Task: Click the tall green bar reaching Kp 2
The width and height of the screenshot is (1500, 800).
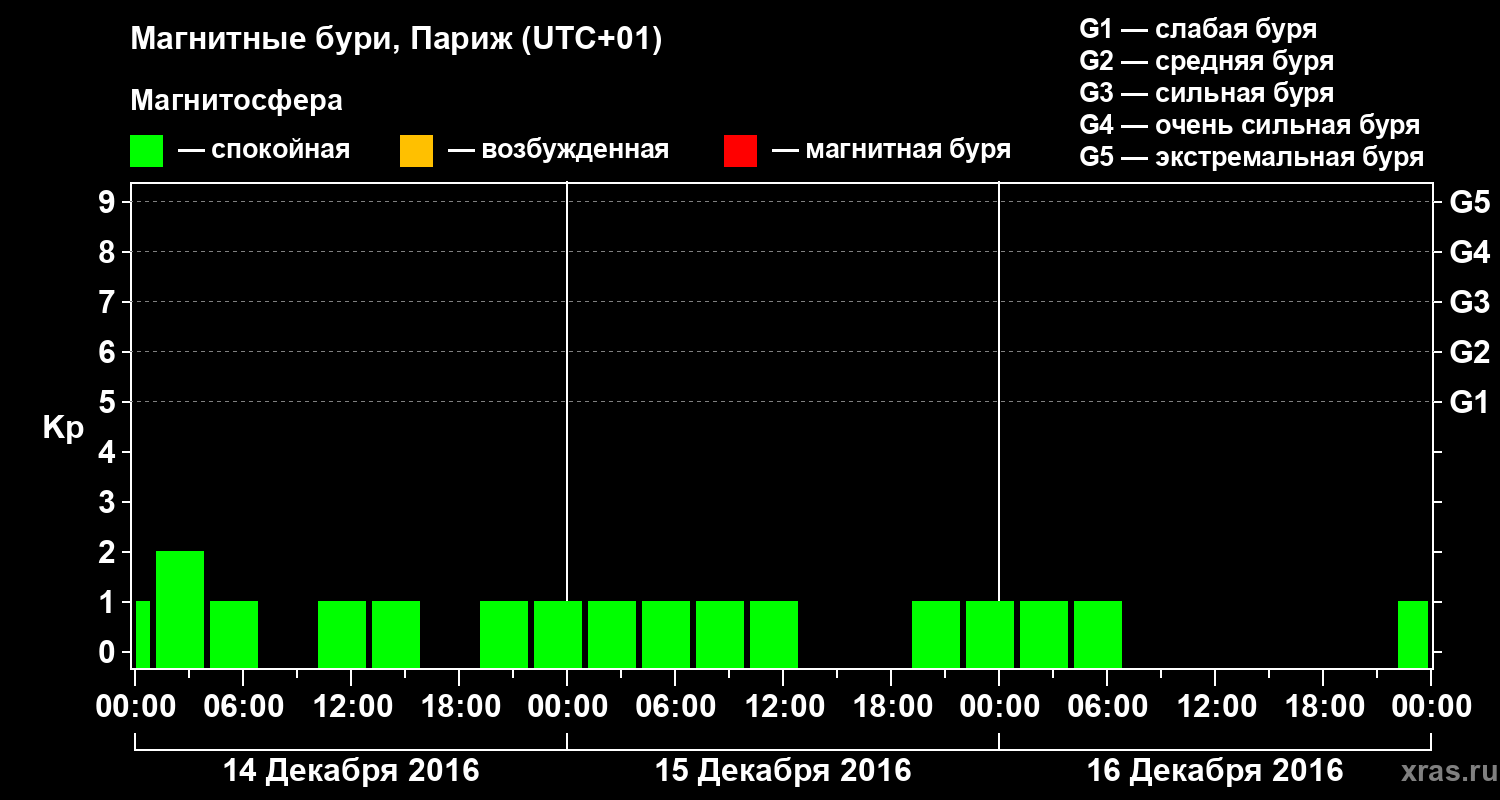Action: [x=180, y=609]
